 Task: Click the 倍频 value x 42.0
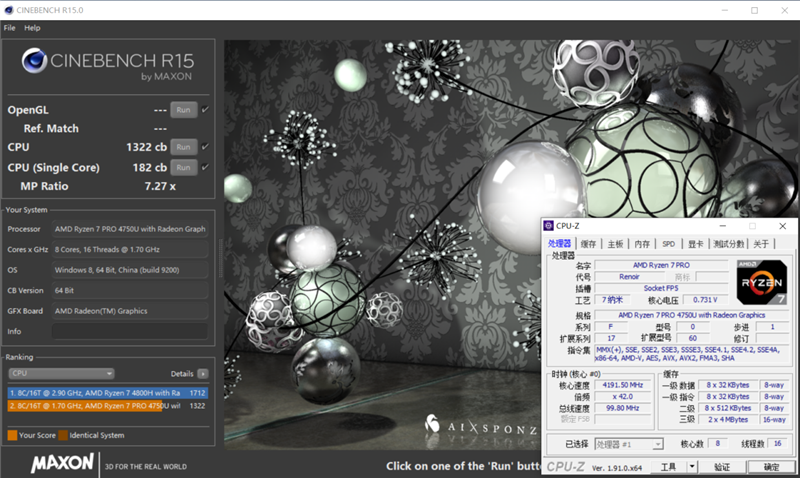[x=623, y=396]
